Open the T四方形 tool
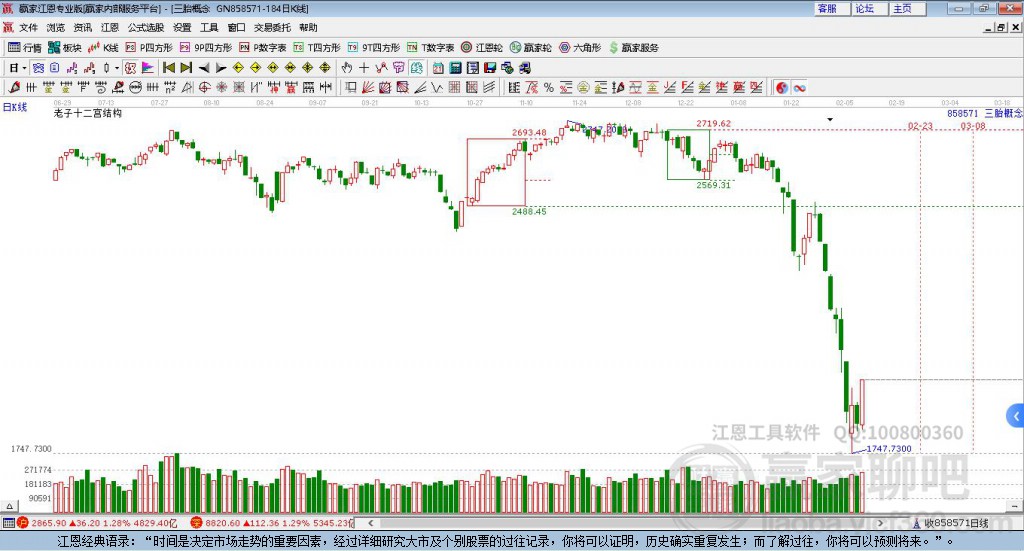Image resolution: width=1024 pixels, height=551 pixels. [317, 48]
